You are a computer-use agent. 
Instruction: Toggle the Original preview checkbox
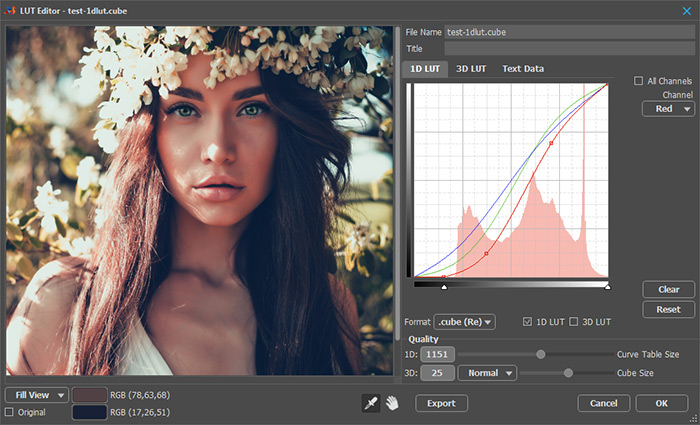9,412
